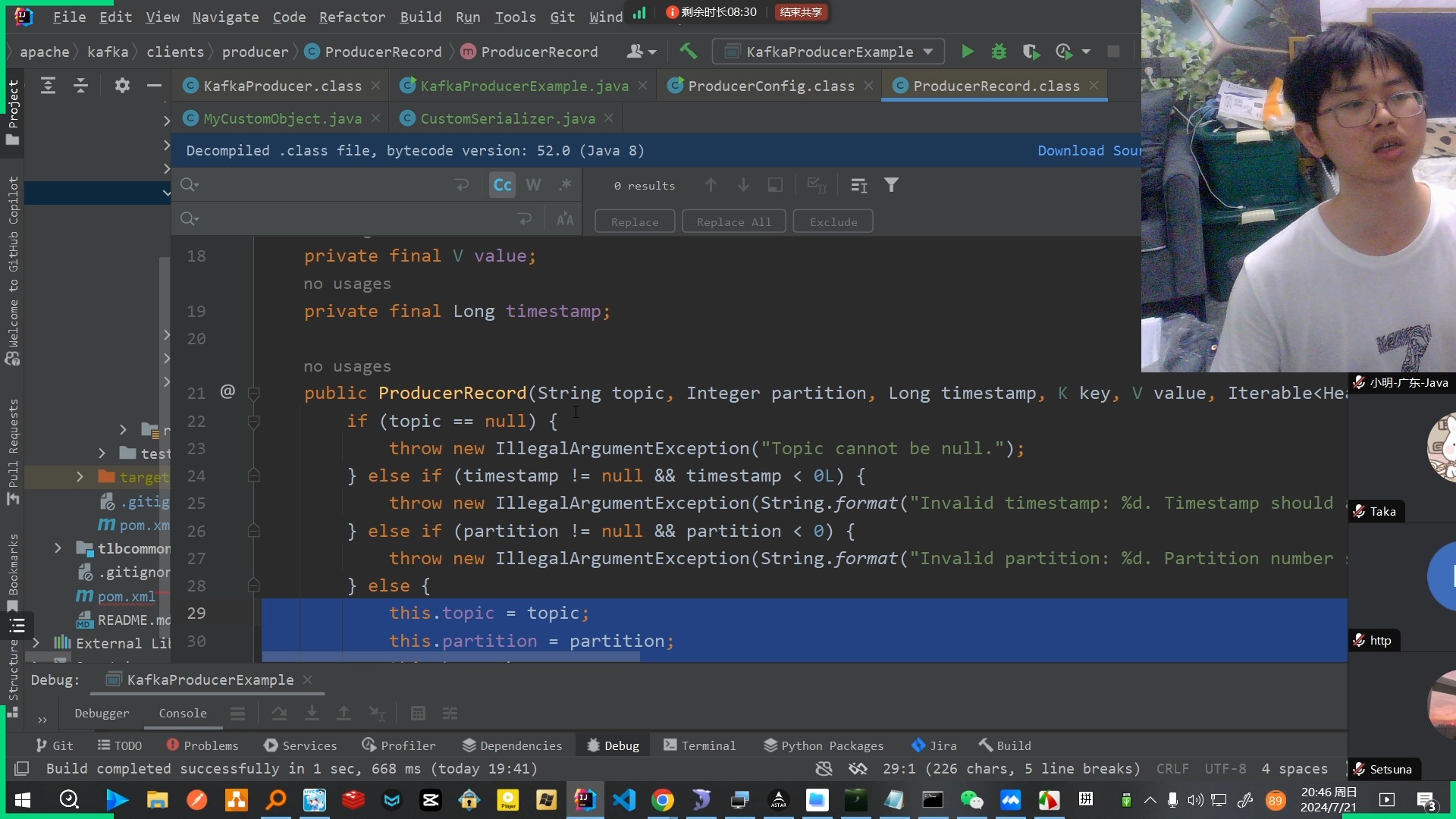This screenshot has height=819, width=1456.
Task: Toggle preserve case option in replace
Action: tap(566, 219)
